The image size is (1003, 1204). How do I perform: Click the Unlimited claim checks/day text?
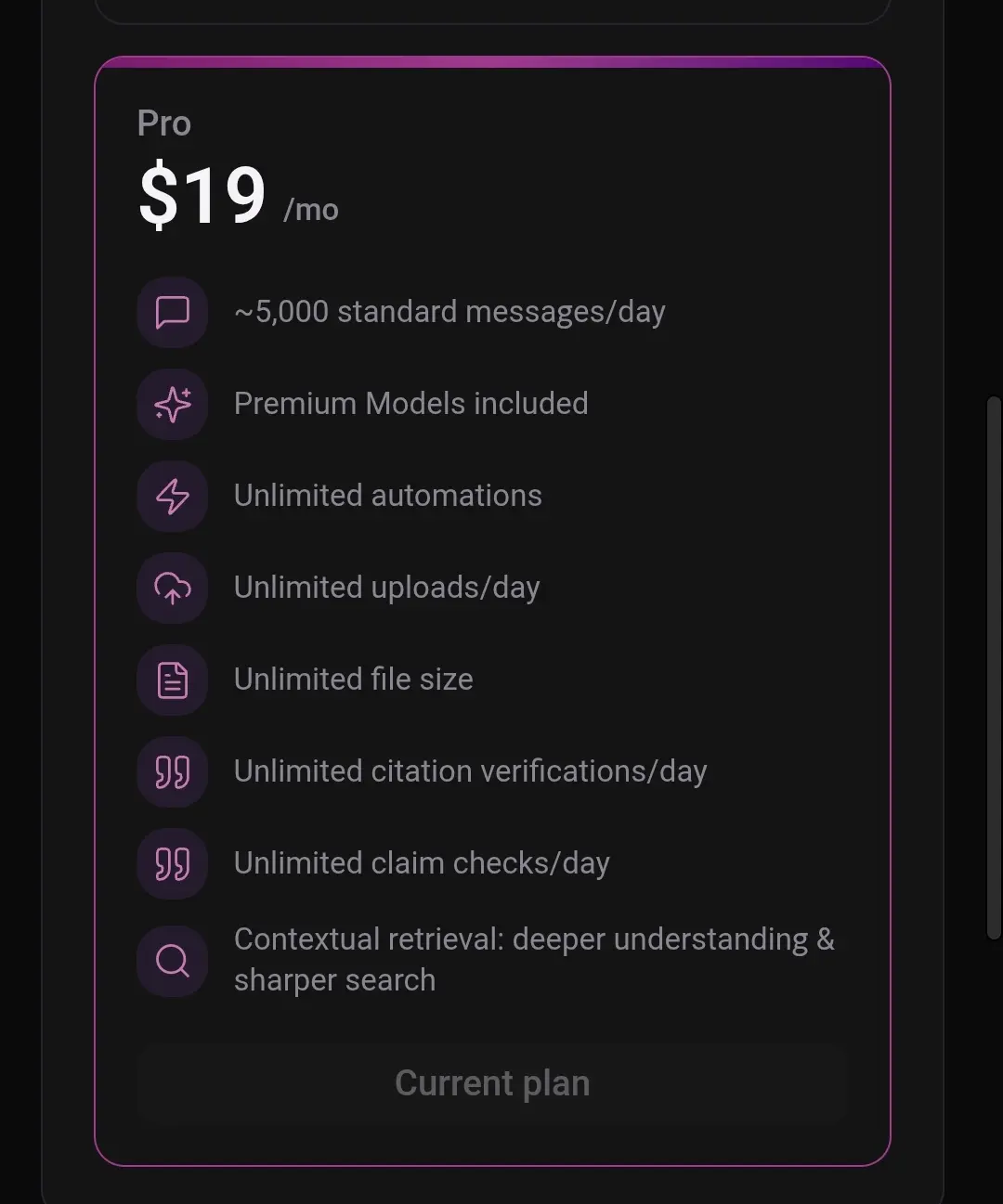coord(422,863)
